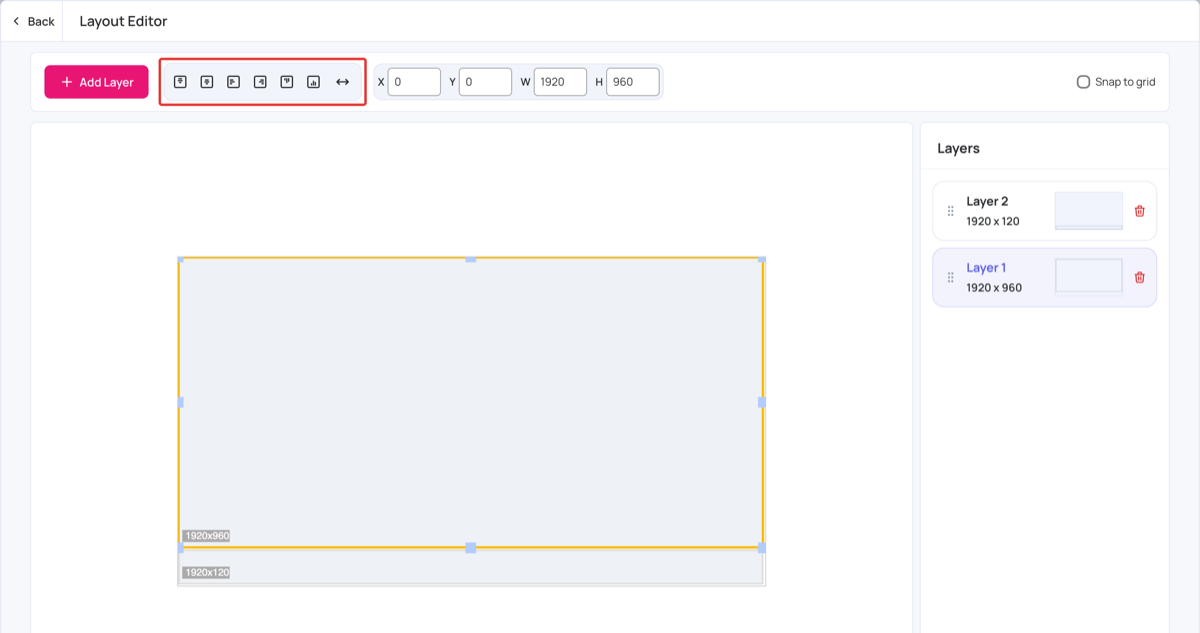1200x633 pixels.
Task: Click the Layer 1 preview thumbnail
Action: [x=1089, y=276]
